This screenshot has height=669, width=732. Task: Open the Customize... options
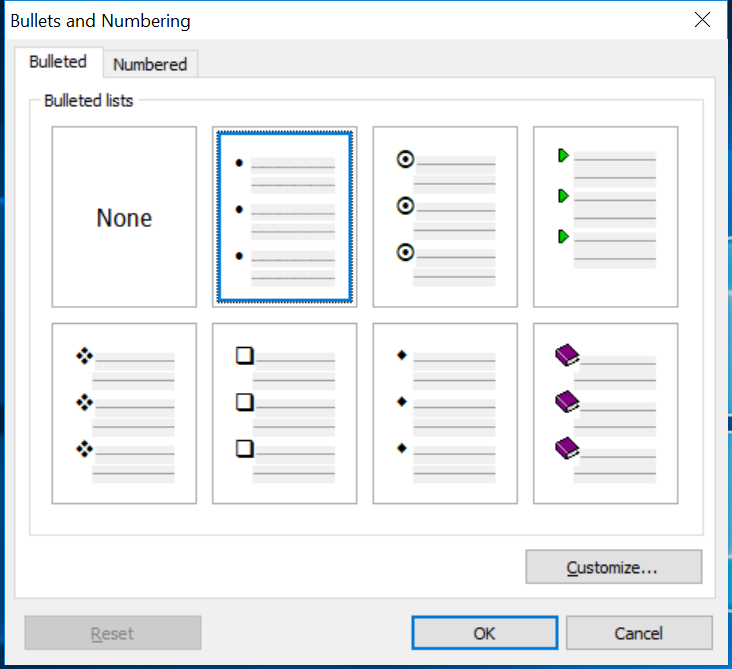tap(613, 567)
